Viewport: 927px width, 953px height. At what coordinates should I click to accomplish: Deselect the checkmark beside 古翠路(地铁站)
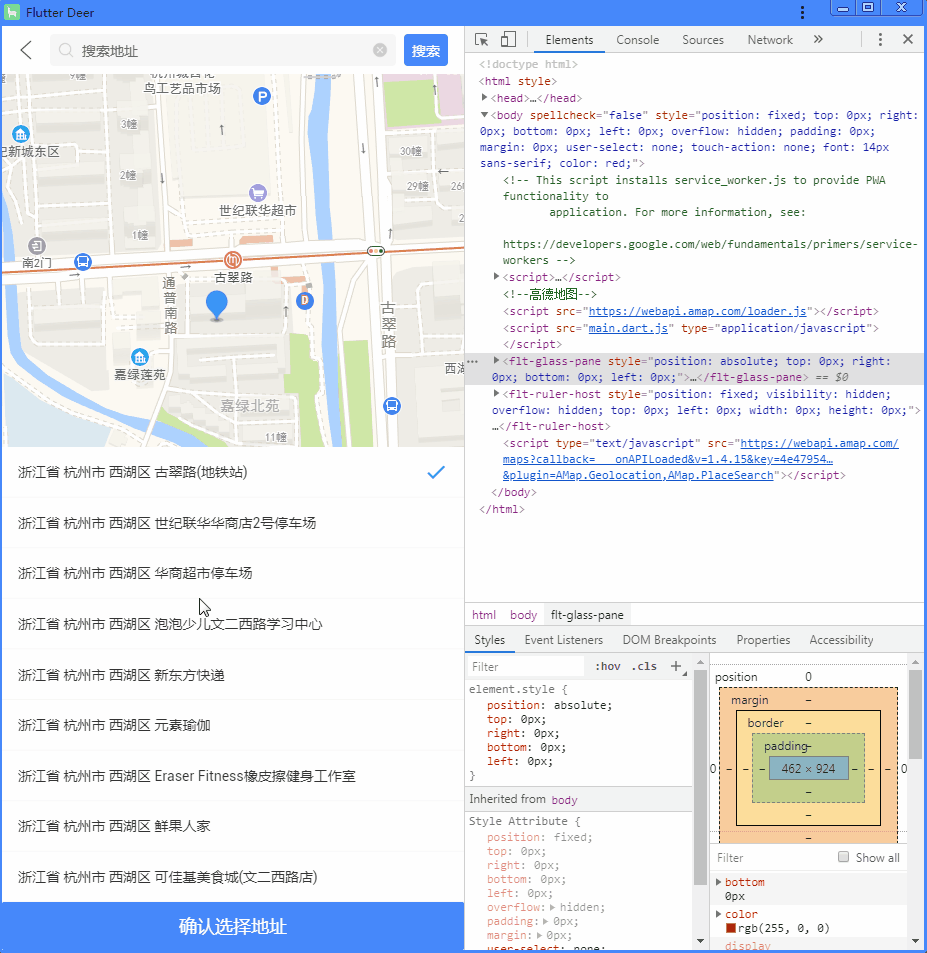(x=436, y=474)
